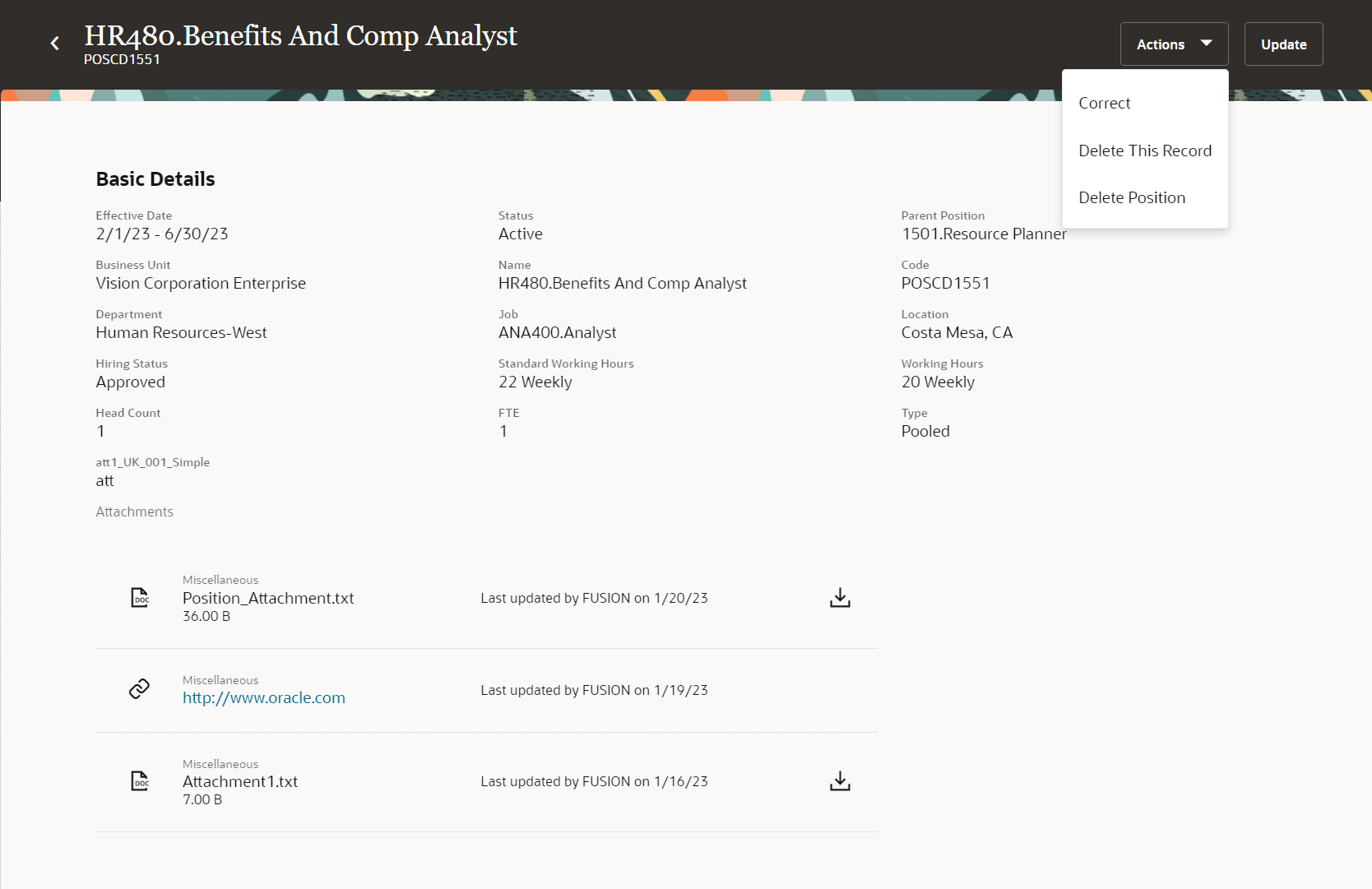Download the Attachment1.txt file
1372x889 pixels.
840,781
